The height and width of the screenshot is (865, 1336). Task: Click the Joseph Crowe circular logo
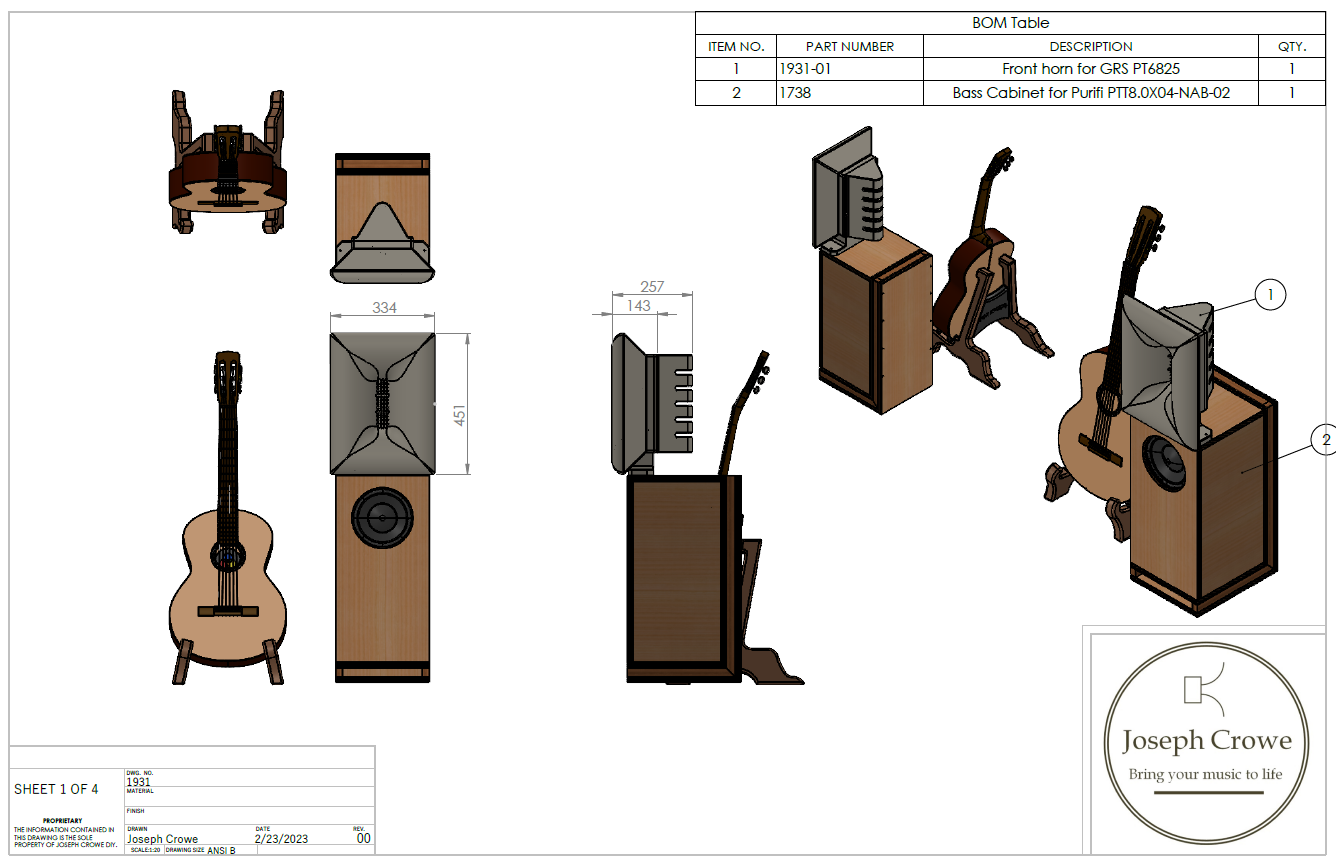click(x=1206, y=741)
